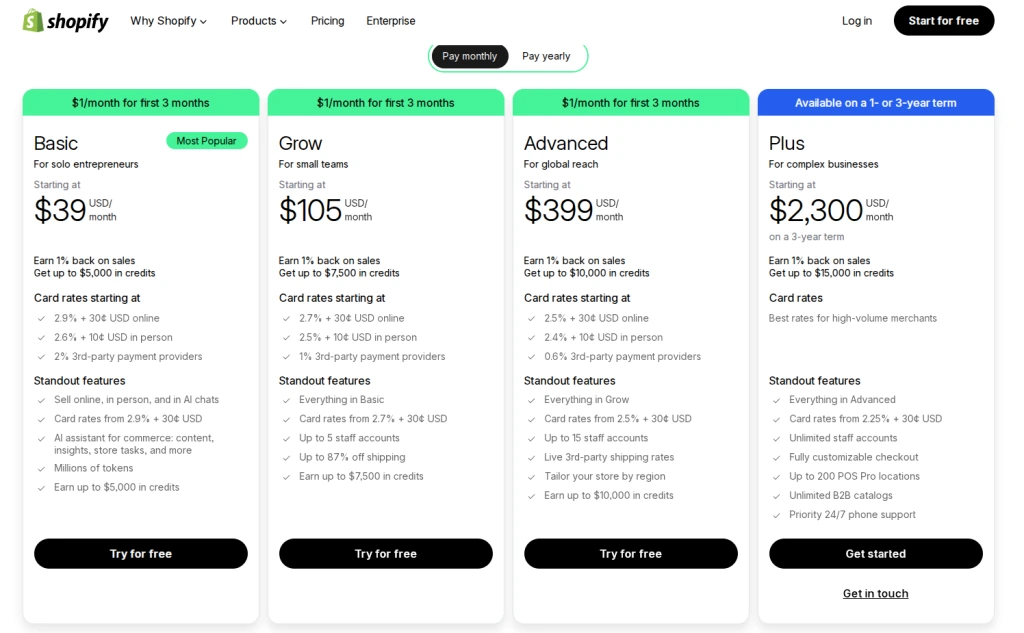Click checkmark beside '2.6% + 10¢ USD in person'
Screen dimensions: 1024x633
(x=41, y=338)
